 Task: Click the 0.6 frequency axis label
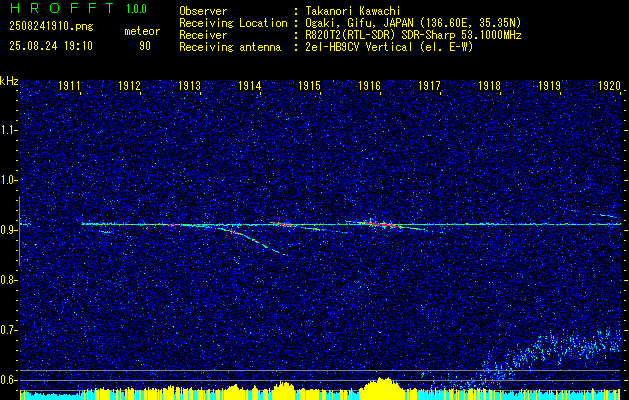click(x=9, y=380)
